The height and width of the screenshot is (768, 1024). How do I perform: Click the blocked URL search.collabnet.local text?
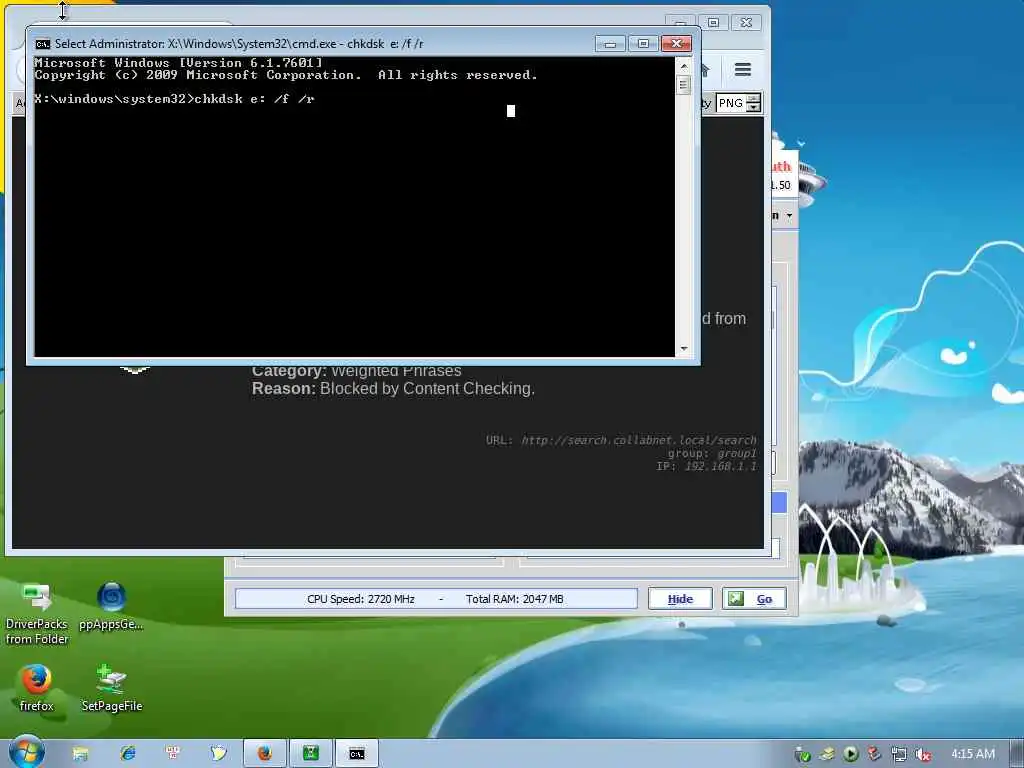[639, 440]
